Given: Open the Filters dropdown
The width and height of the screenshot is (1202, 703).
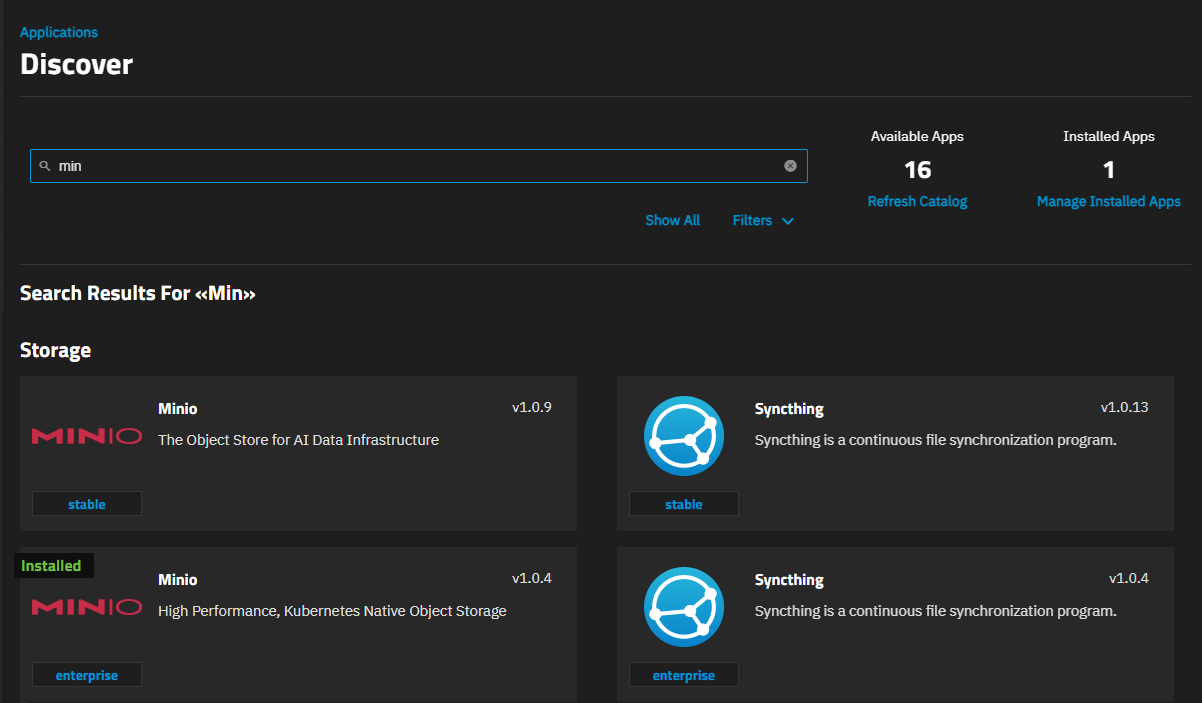Looking at the screenshot, I should click(x=763, y=221).
